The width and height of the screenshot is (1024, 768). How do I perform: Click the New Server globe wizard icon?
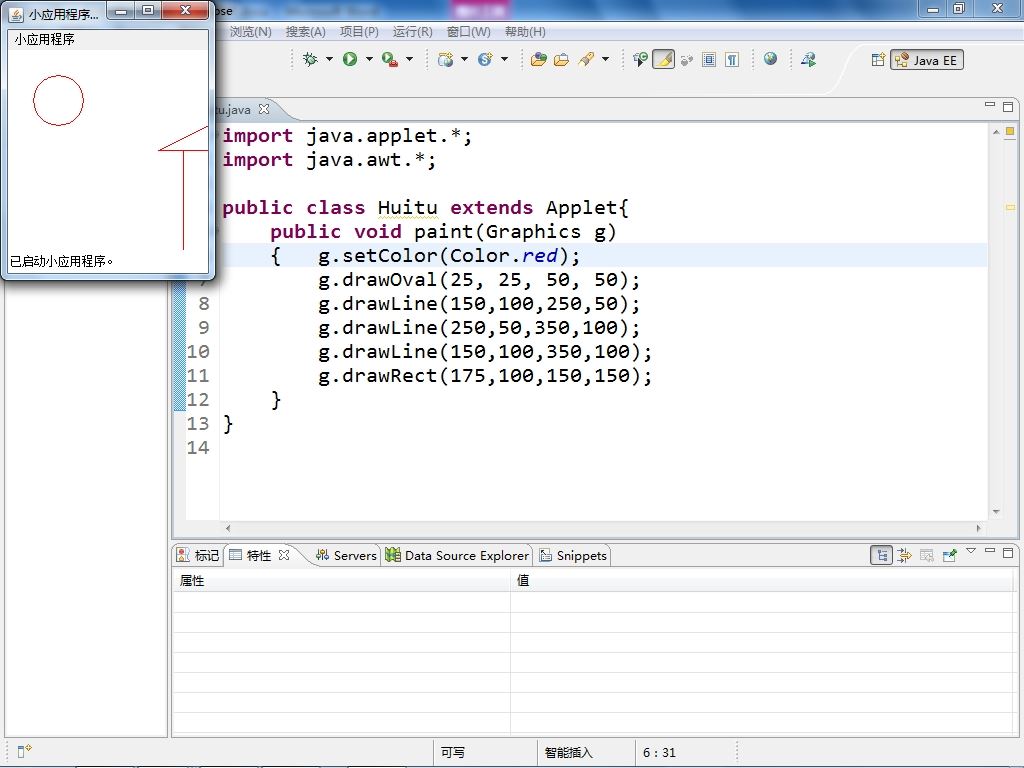pos(445,59)
